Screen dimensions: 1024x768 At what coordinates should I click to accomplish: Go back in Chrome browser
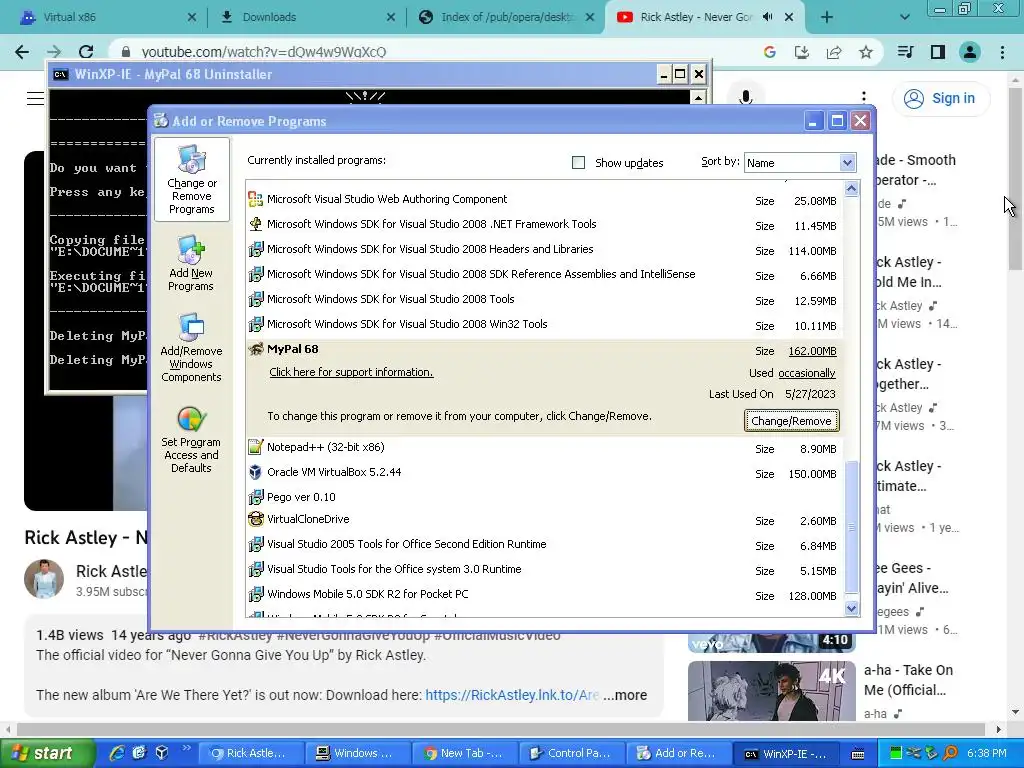[x=22, y=52]
